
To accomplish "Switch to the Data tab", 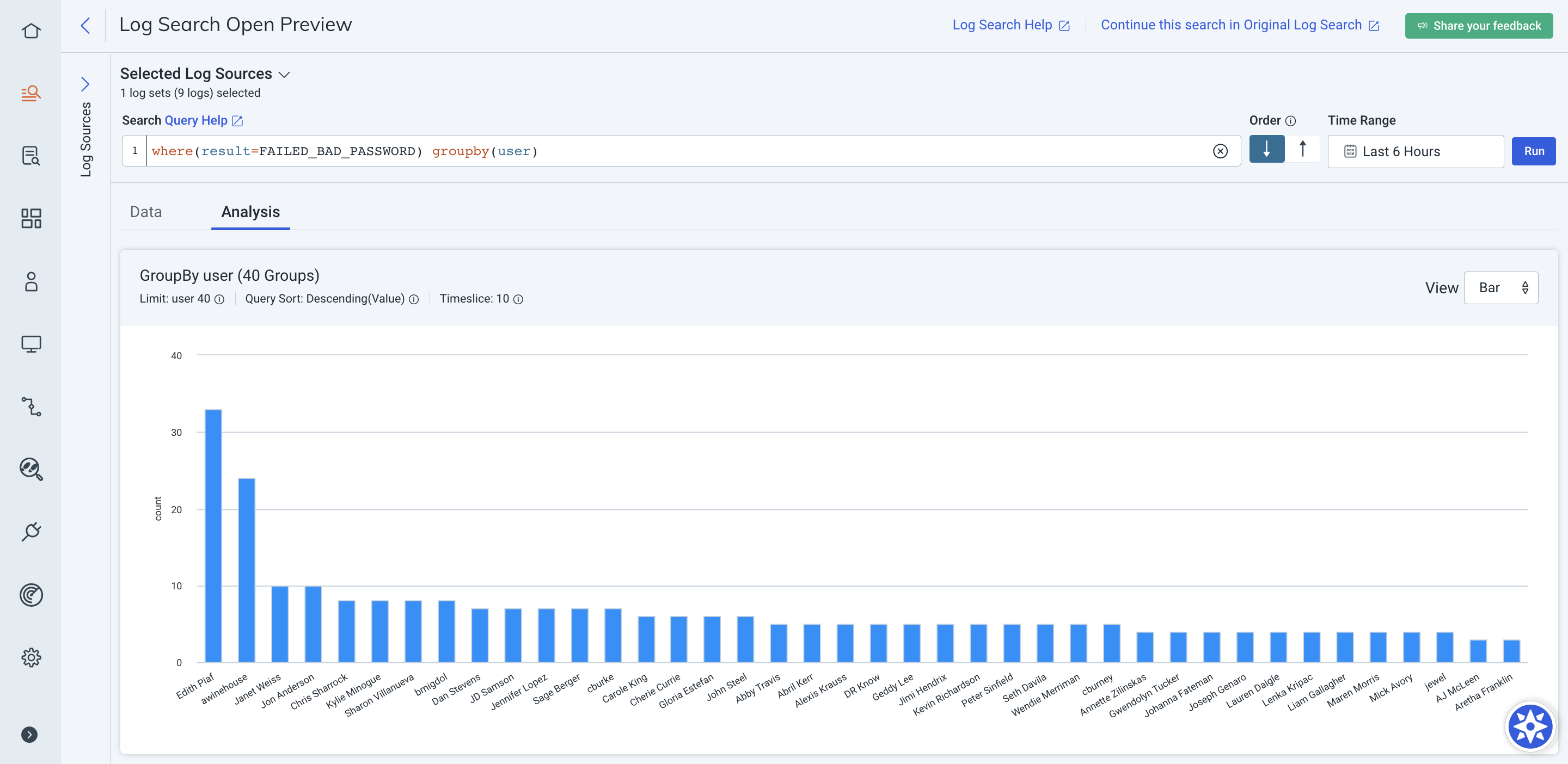I will [145, 212].
